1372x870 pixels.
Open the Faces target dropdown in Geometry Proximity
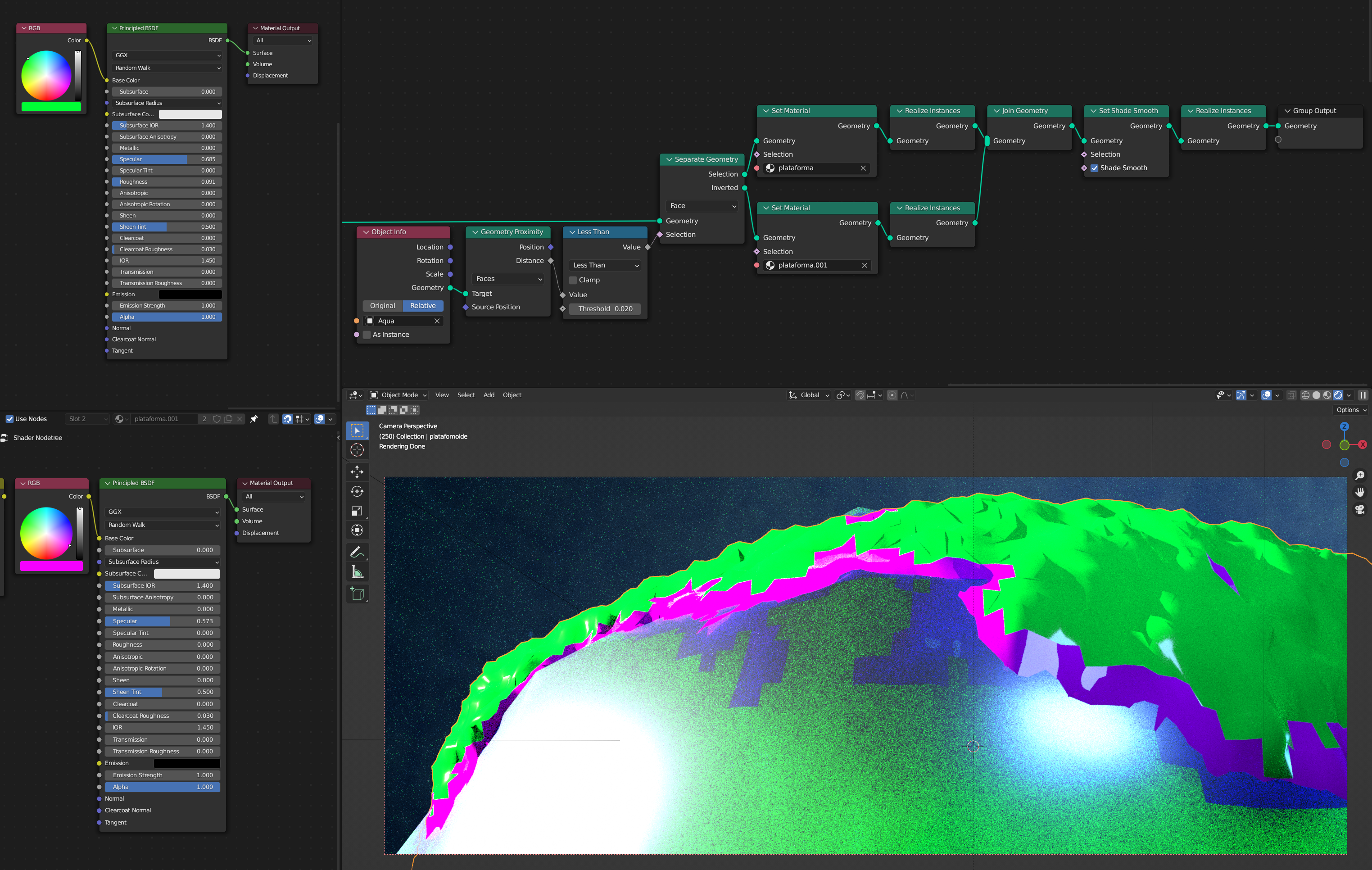point(508,279)
